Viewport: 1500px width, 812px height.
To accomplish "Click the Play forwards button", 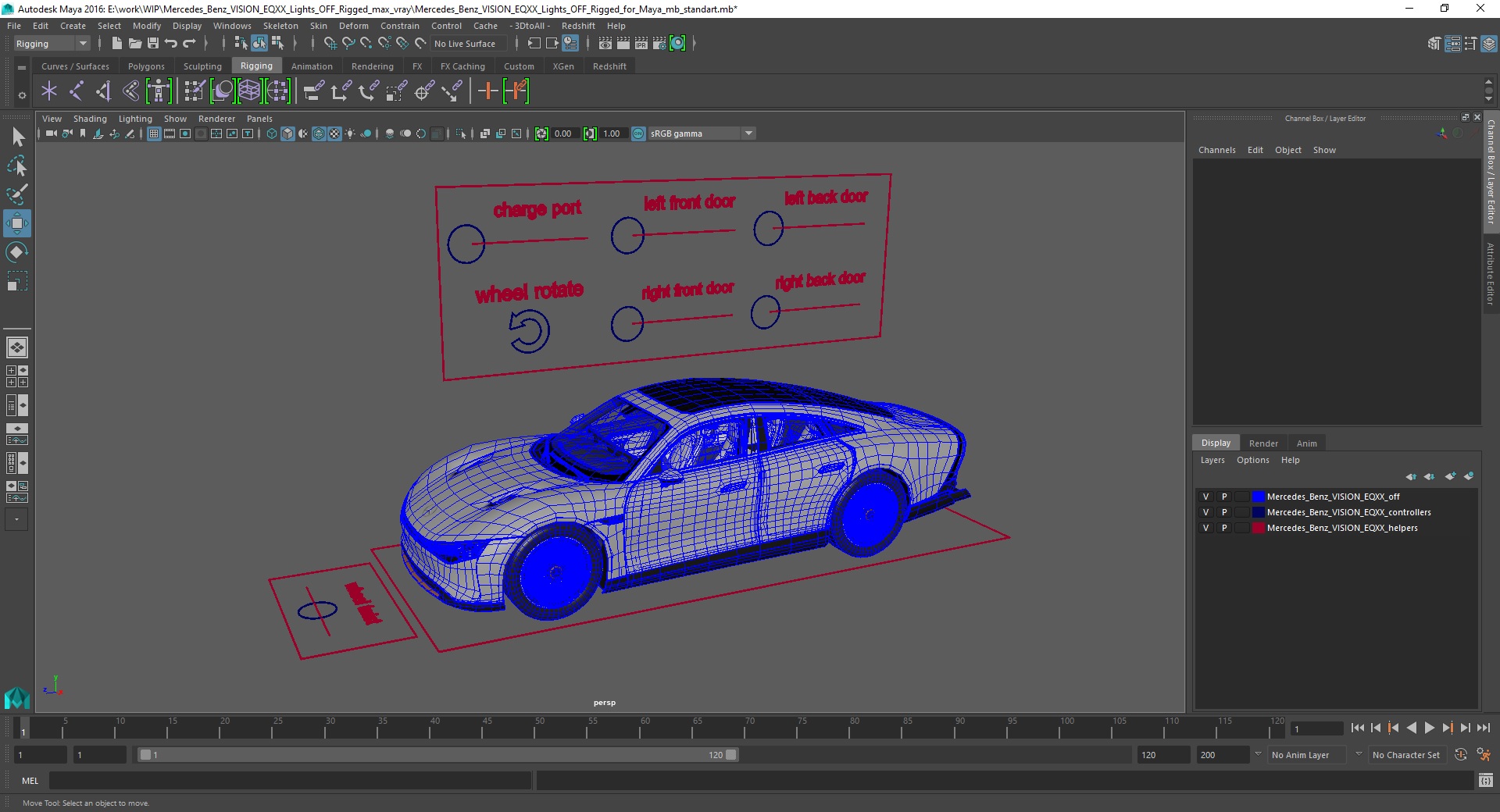I will coord(1429,728).
